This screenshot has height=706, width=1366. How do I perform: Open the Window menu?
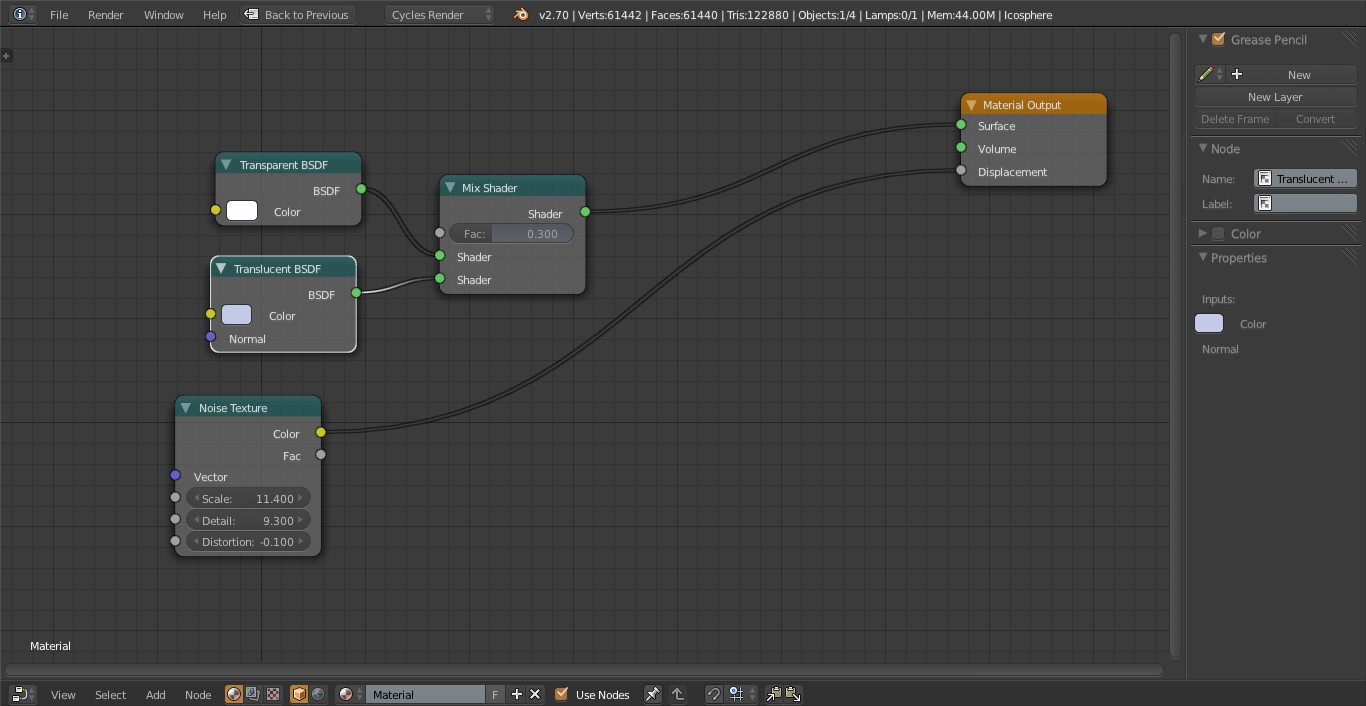pyautogui.click(x=163, y=15)
